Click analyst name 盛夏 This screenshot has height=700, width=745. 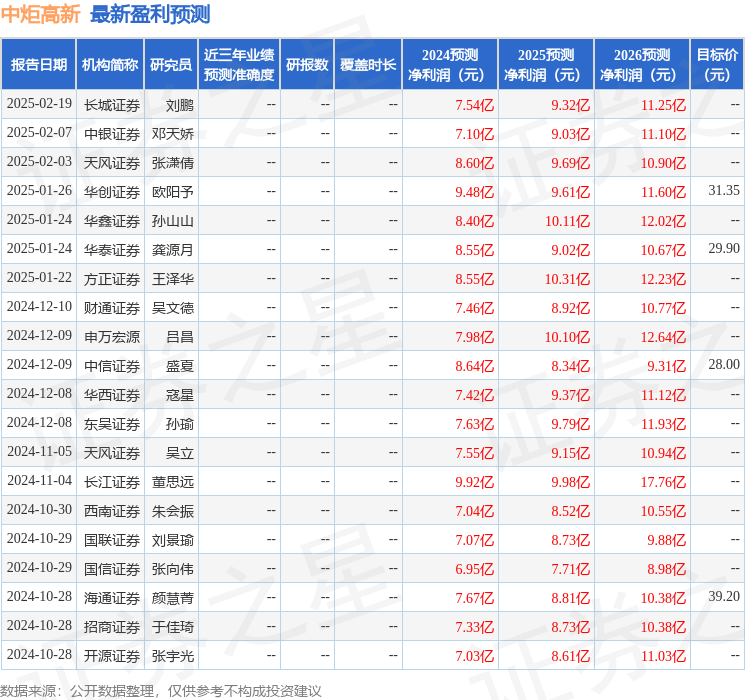(x=180, y=366)
